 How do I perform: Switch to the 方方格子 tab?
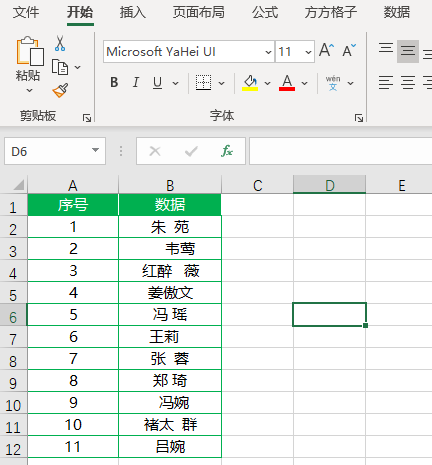(331, 13)
